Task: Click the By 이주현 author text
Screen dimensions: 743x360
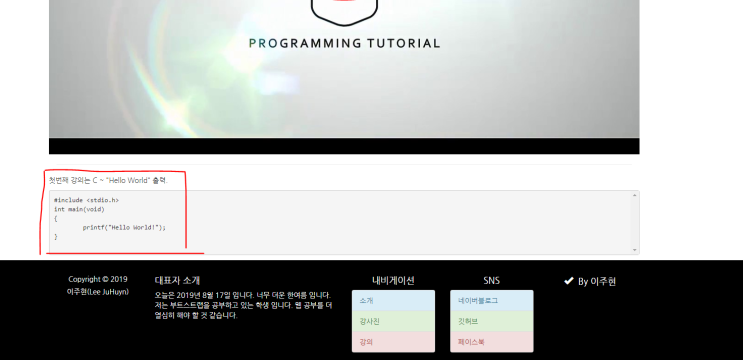Action: click(597, 281)
